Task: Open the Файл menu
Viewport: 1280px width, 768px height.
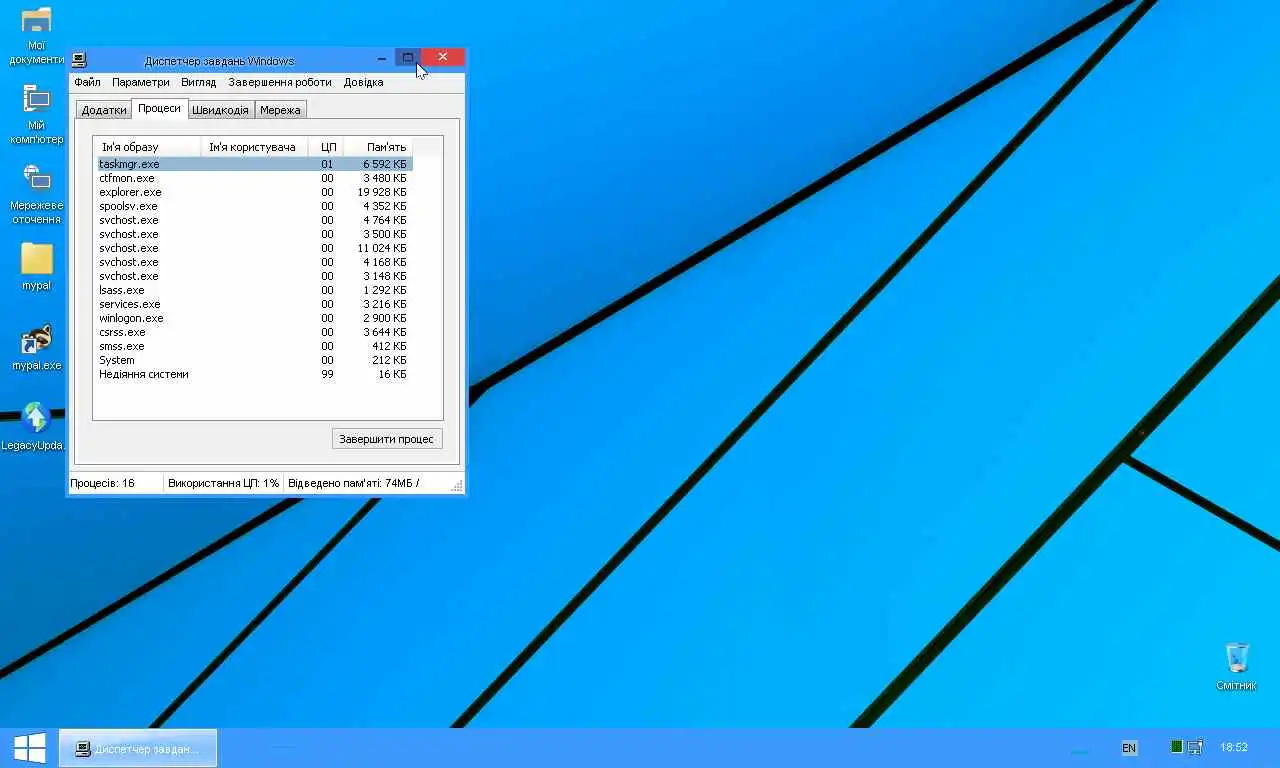Action: 87,82
